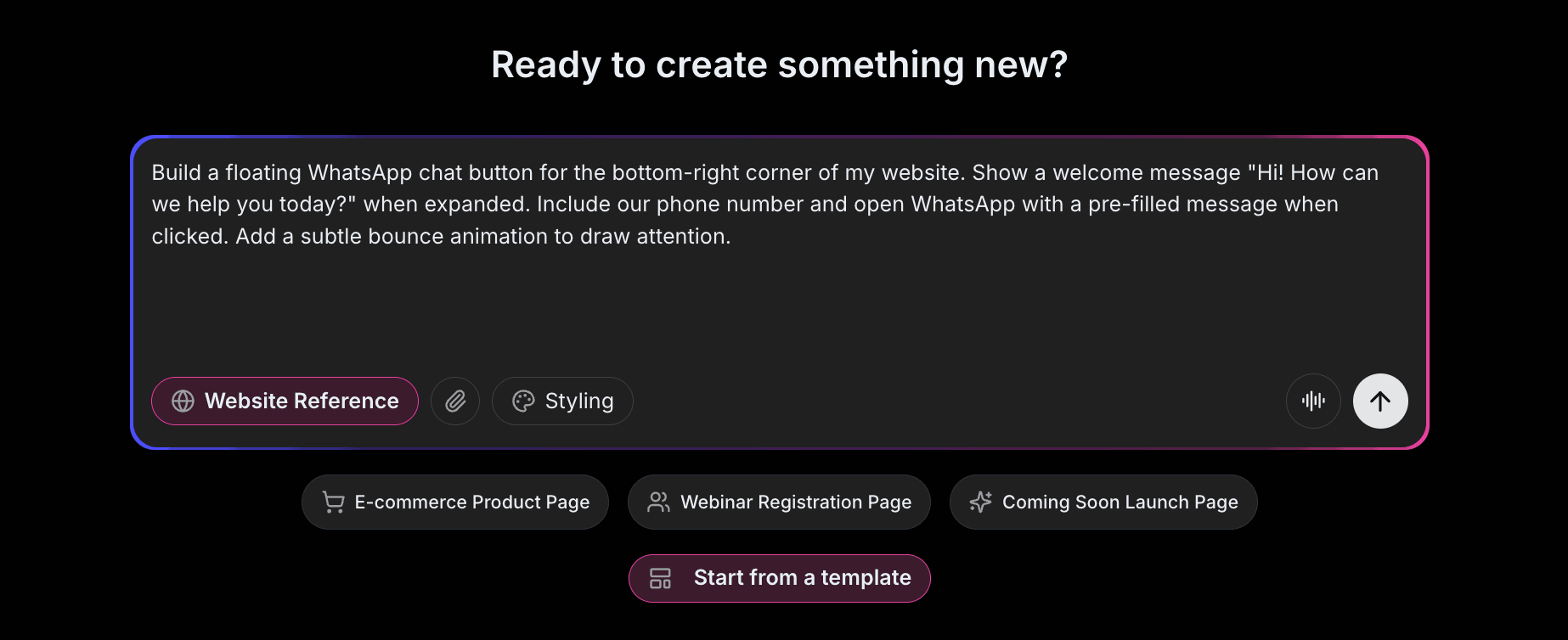Pick the Coming Soon Launch Page template

tap(1103, 502)
